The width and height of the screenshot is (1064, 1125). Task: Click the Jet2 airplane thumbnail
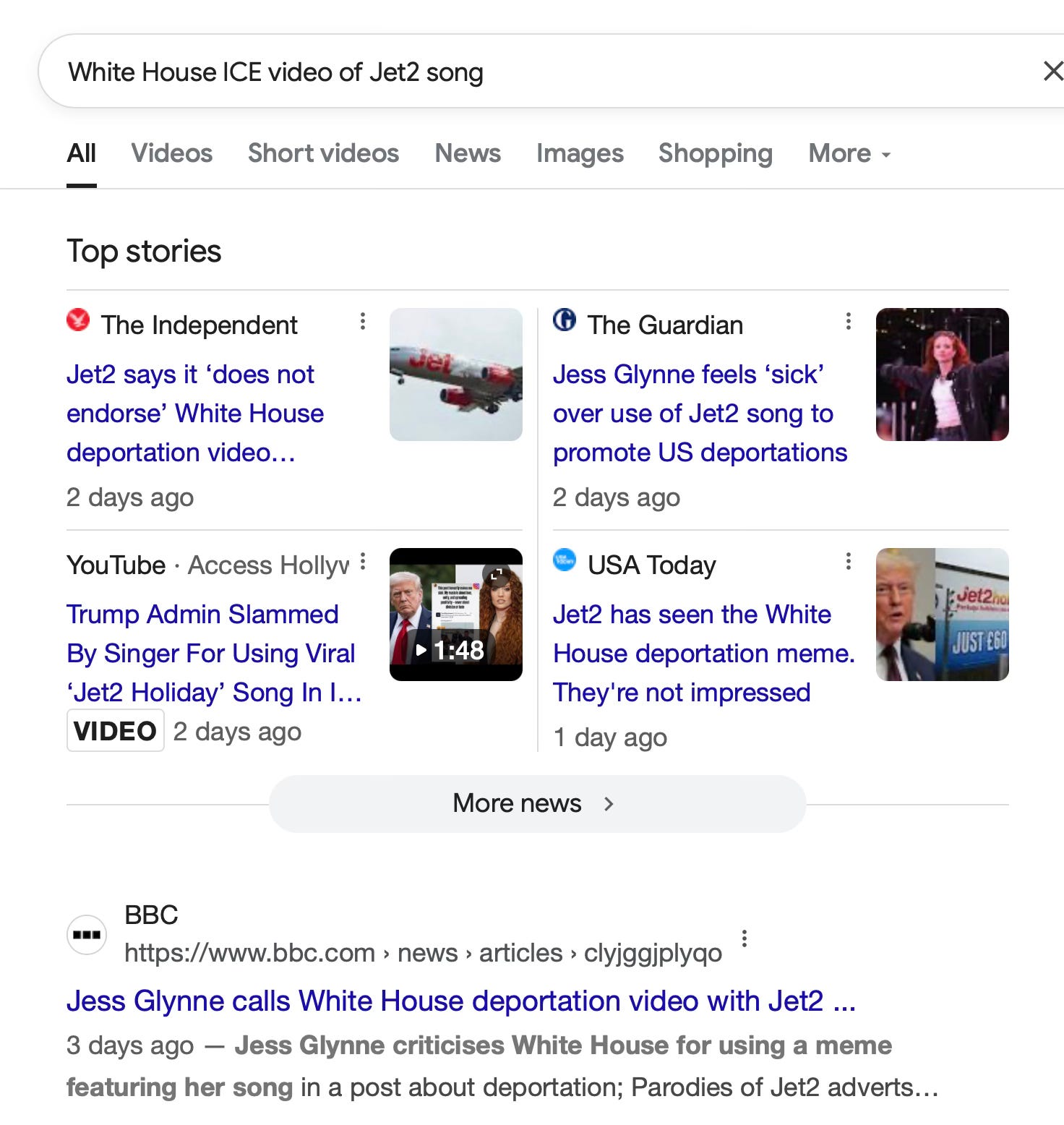click(456, 375)
